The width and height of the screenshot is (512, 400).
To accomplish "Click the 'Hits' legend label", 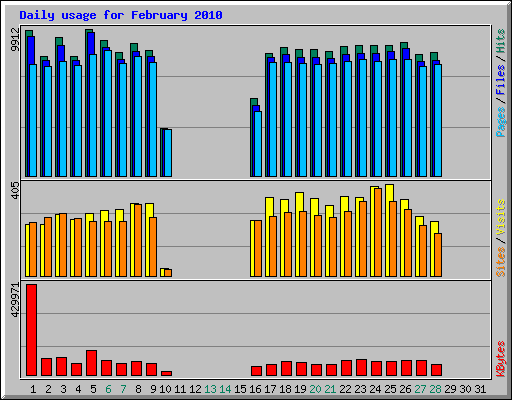I will pos(501,41).
